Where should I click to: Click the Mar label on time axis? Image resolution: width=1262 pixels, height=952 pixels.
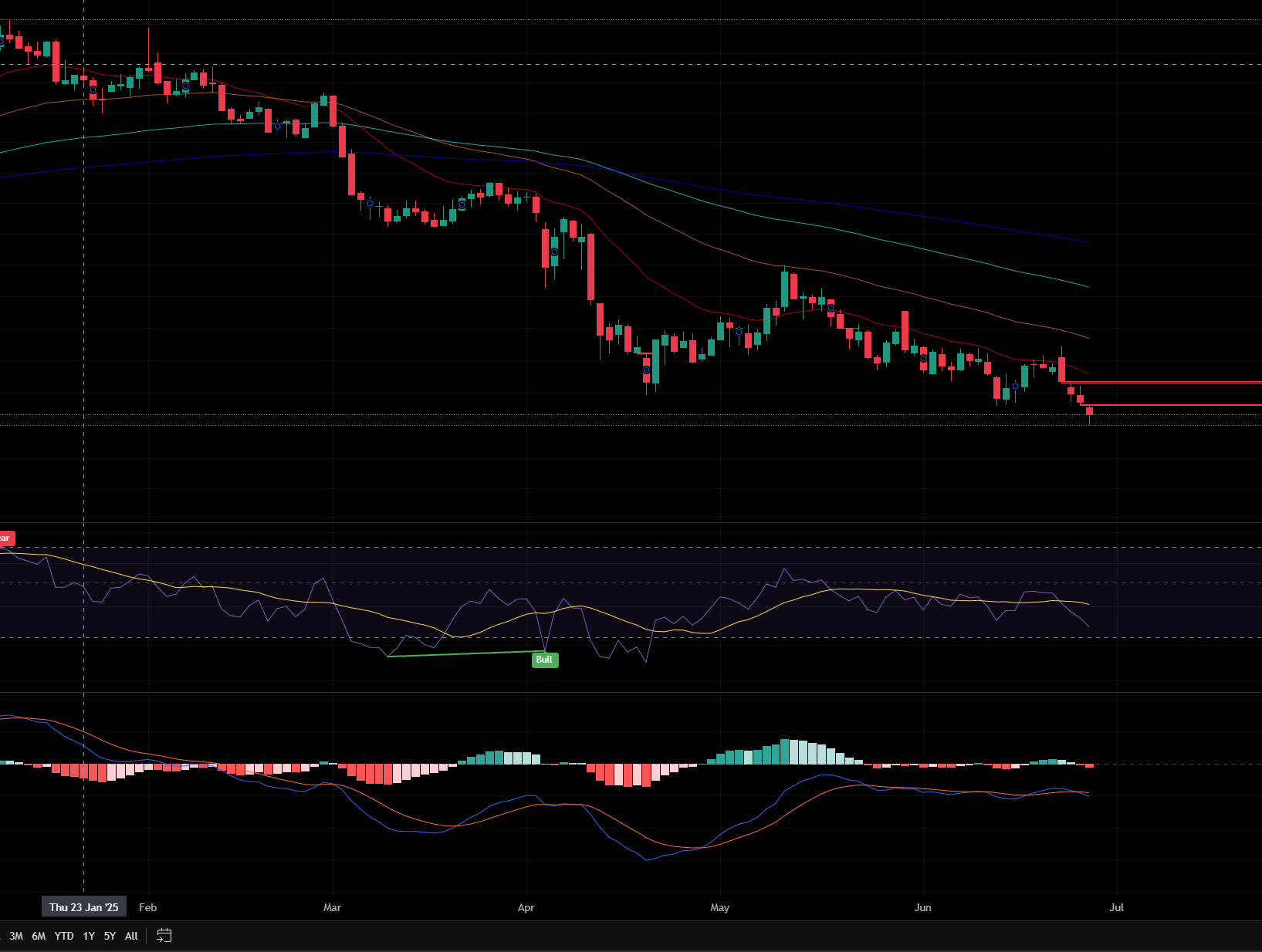pyautogui.click(x=332, y=907)
